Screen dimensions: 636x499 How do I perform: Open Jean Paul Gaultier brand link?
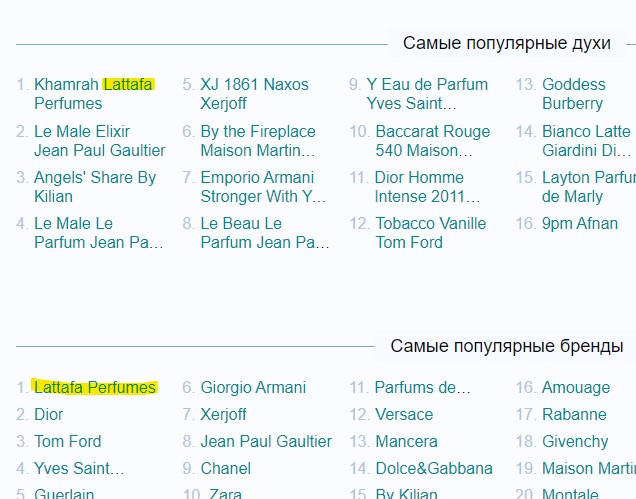pos(266,441)
